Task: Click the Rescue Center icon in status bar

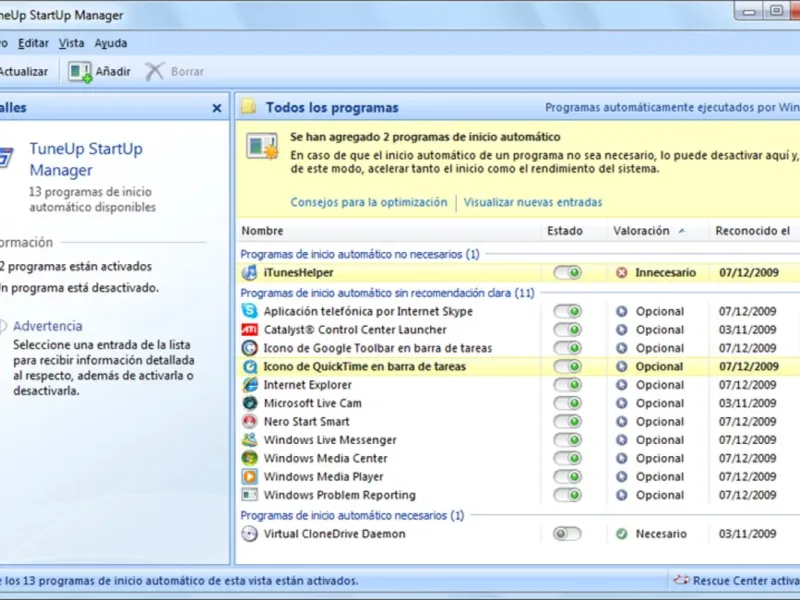Action: point(681,580)
